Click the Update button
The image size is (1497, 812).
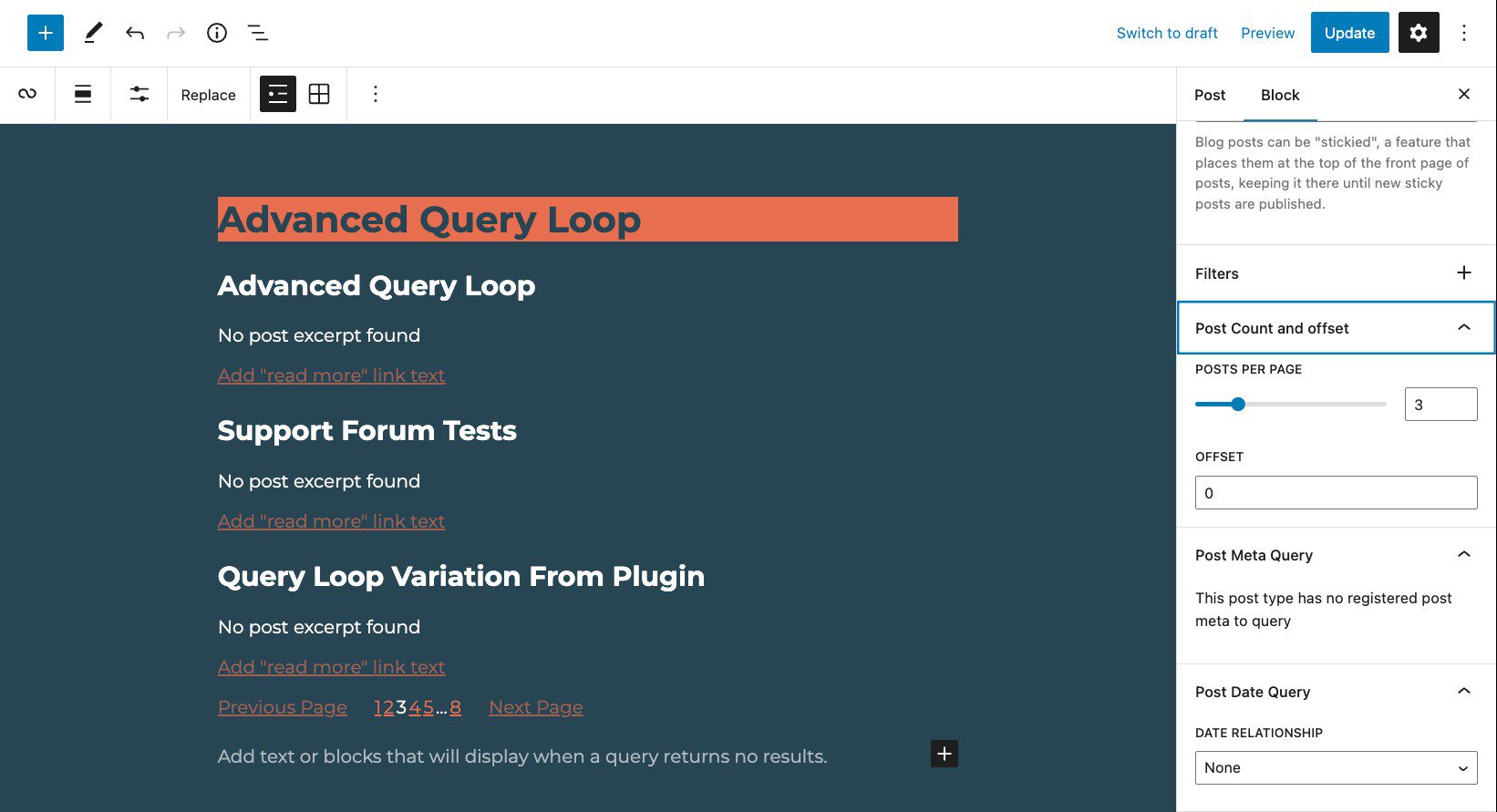(1349, 33)
